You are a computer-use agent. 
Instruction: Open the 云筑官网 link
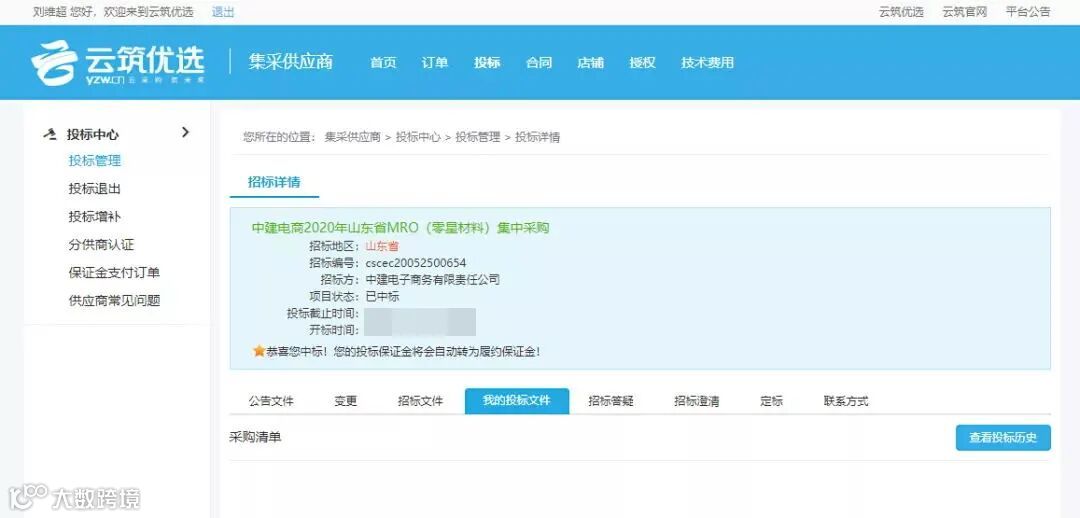[964, 12]
